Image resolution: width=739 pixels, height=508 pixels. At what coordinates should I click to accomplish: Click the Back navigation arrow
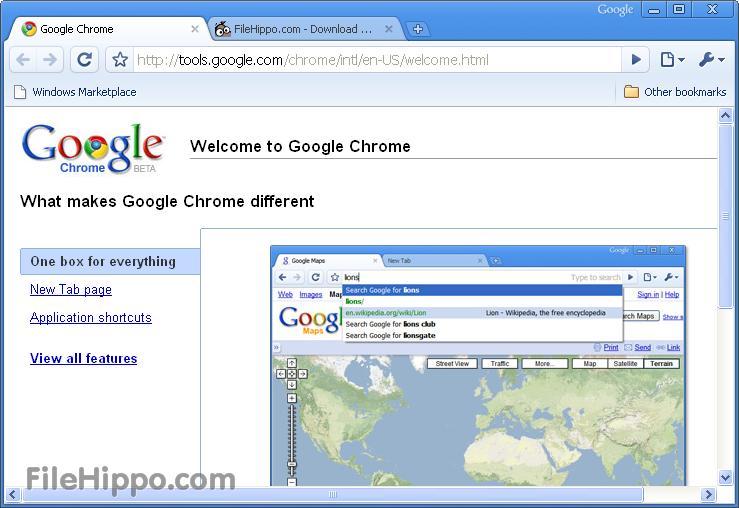[x=24, y=60]
